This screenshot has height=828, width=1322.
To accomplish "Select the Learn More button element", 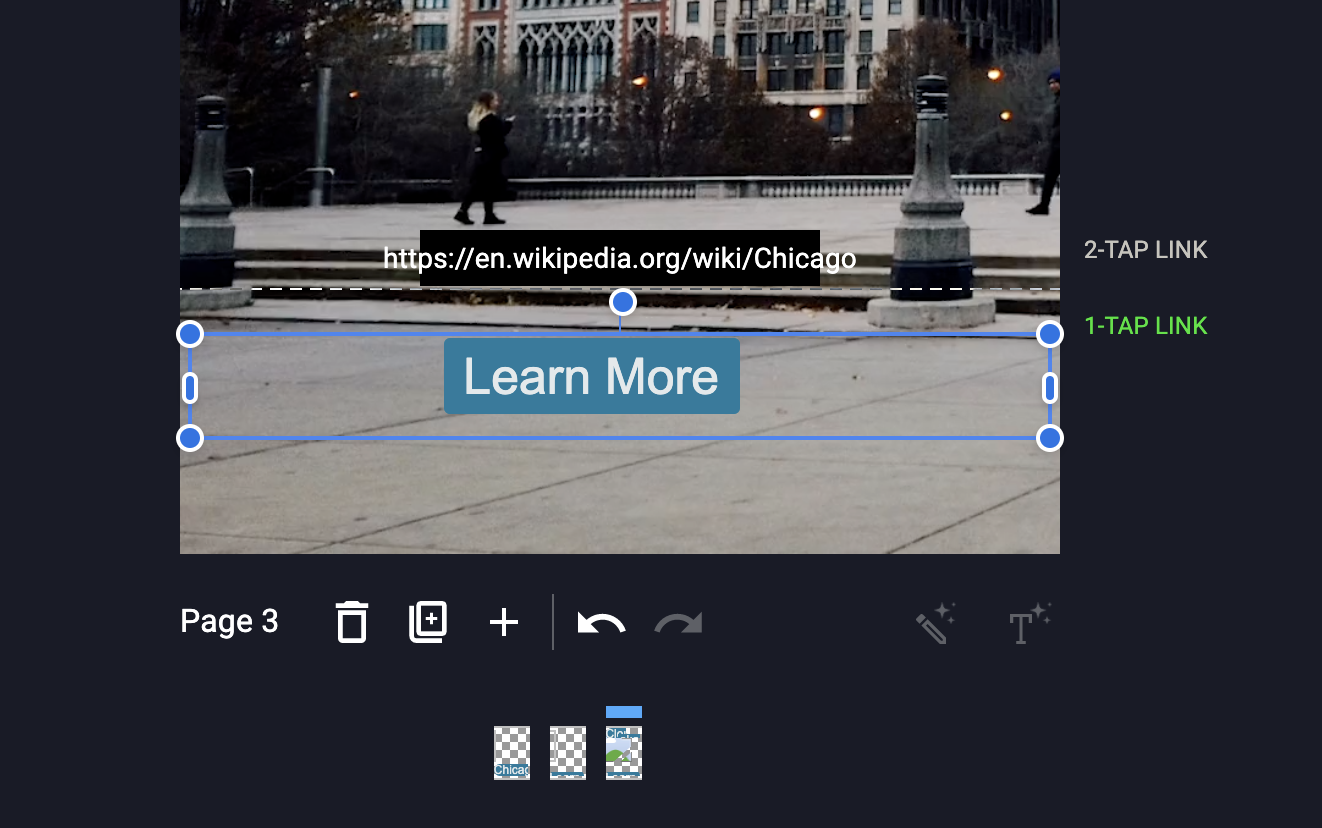I will click(x=592, y=376).
